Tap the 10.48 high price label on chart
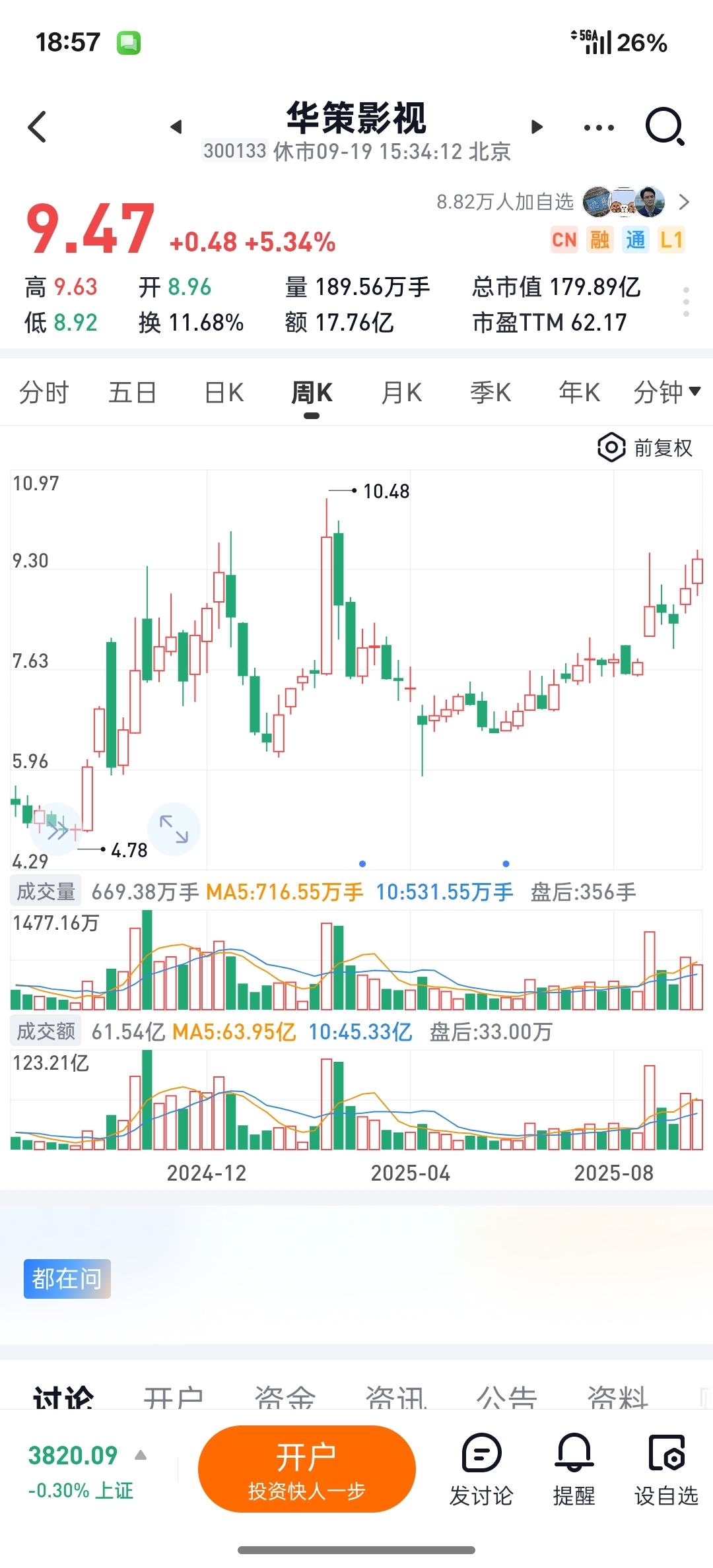The width and height of the screenshot is (713, 1568). click(x=386, y=491)
